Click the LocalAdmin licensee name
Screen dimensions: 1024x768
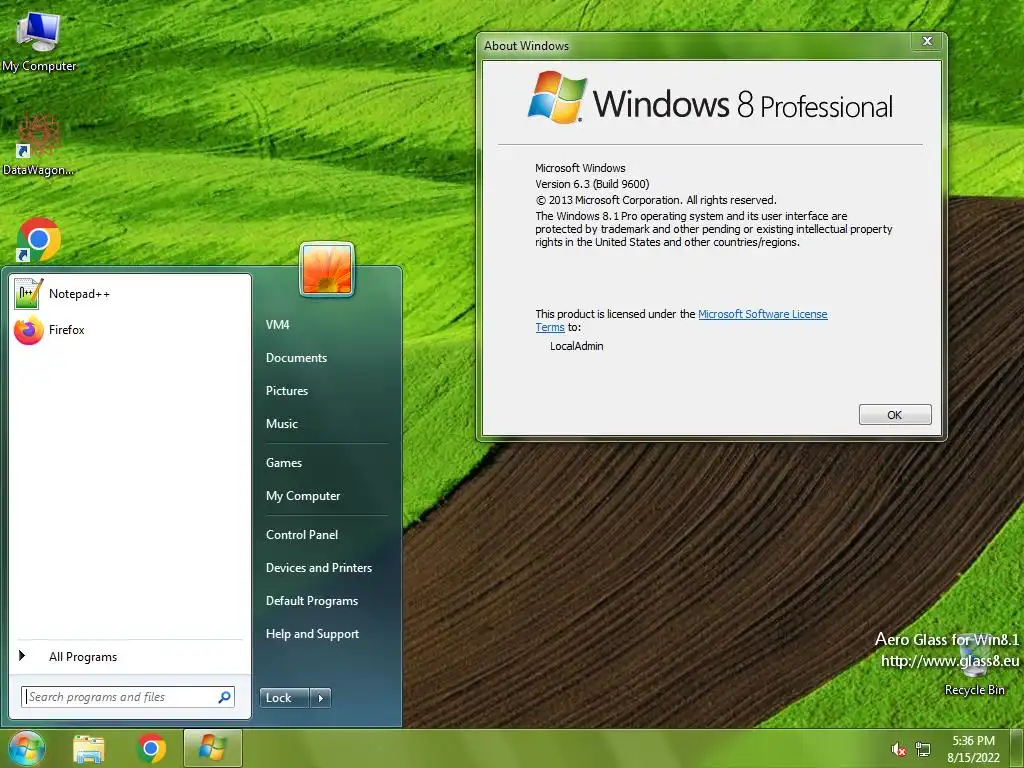pos(577,346)
